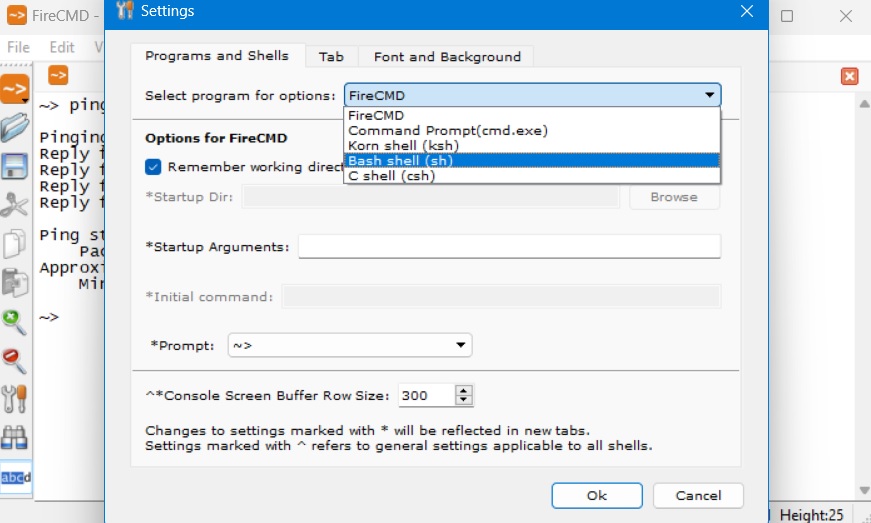Switch to the Tab settings tab
This screenshot has width=871, height=523.
[x=332, y=57]
